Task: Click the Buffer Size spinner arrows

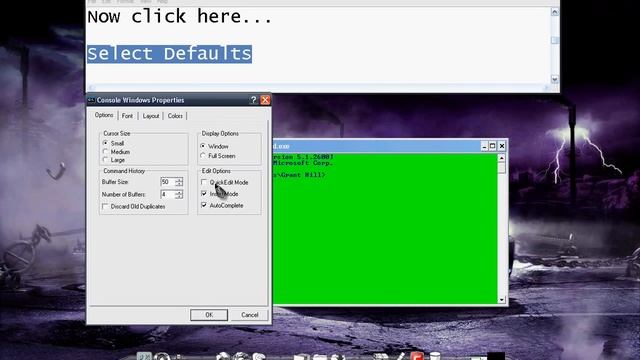Action: click(x=179, y=182)
